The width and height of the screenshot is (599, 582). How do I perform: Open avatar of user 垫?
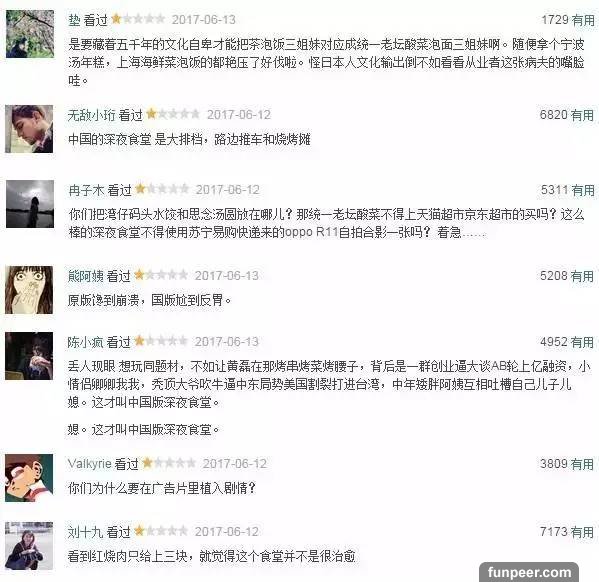tap(30, 34)
